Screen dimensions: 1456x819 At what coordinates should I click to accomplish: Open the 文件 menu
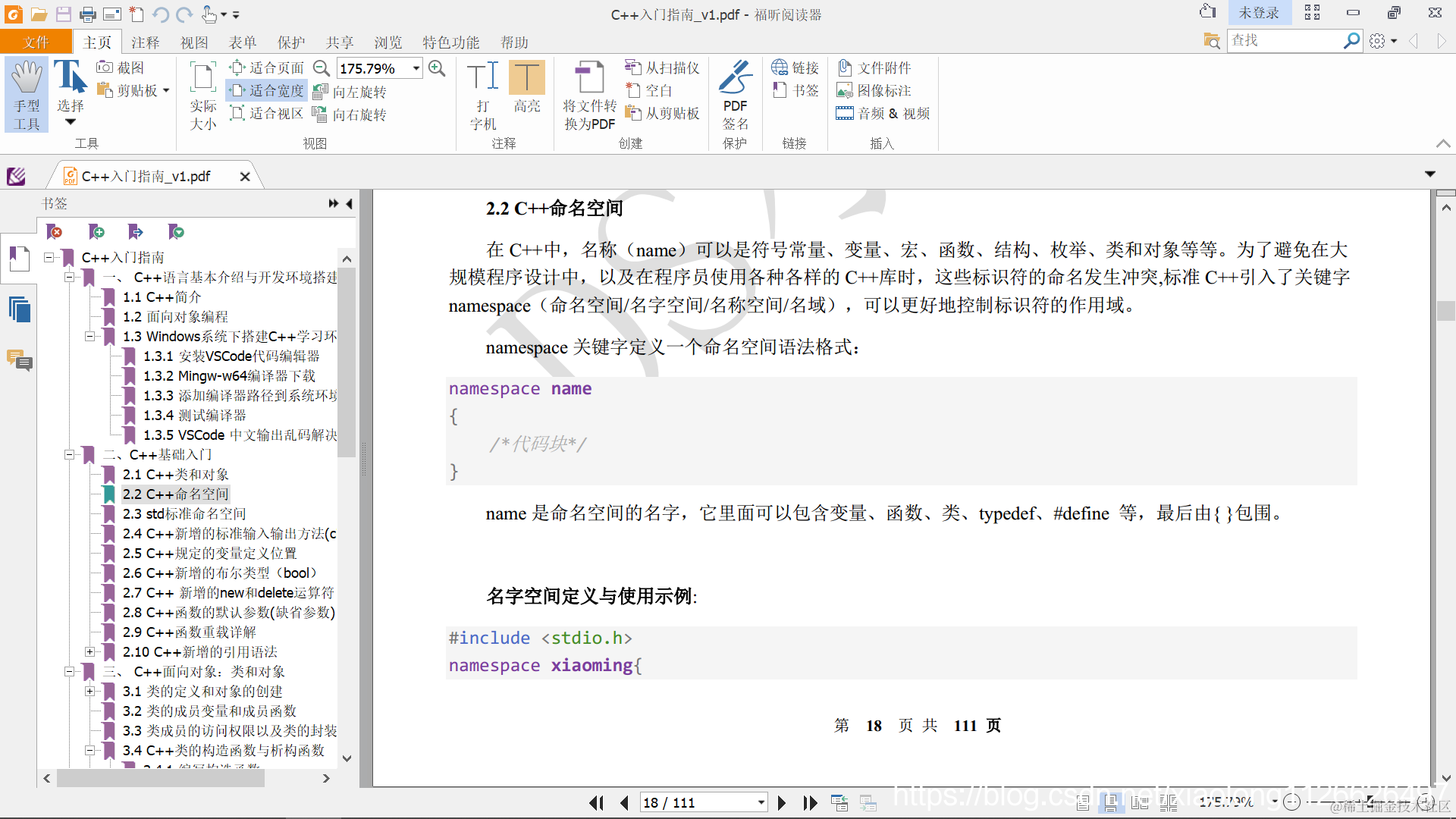pyautogui.click(x=36, y=42)
